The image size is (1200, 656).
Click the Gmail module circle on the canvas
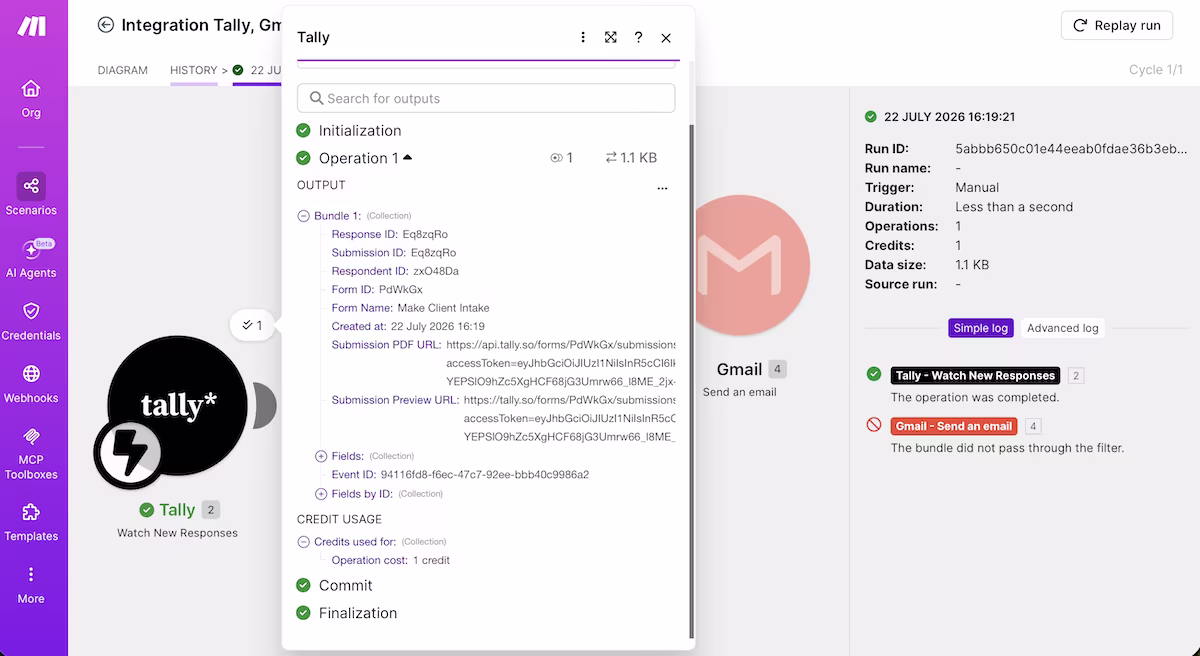740,264
